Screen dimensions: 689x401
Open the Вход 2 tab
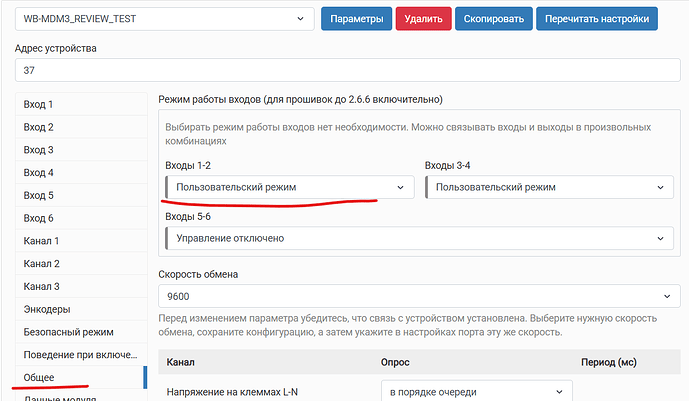pyautogui.click(x=81, y=127)
